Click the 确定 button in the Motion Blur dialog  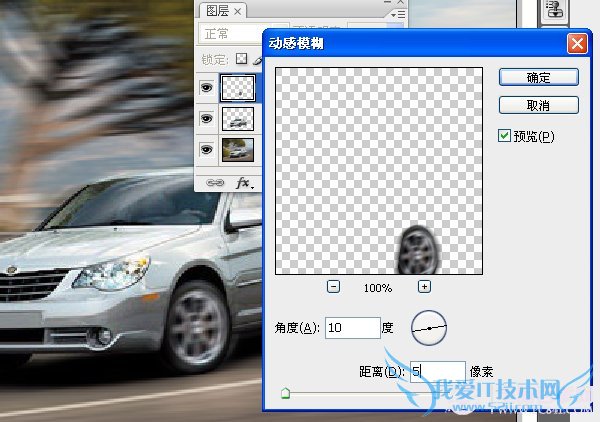click(538, 78)
